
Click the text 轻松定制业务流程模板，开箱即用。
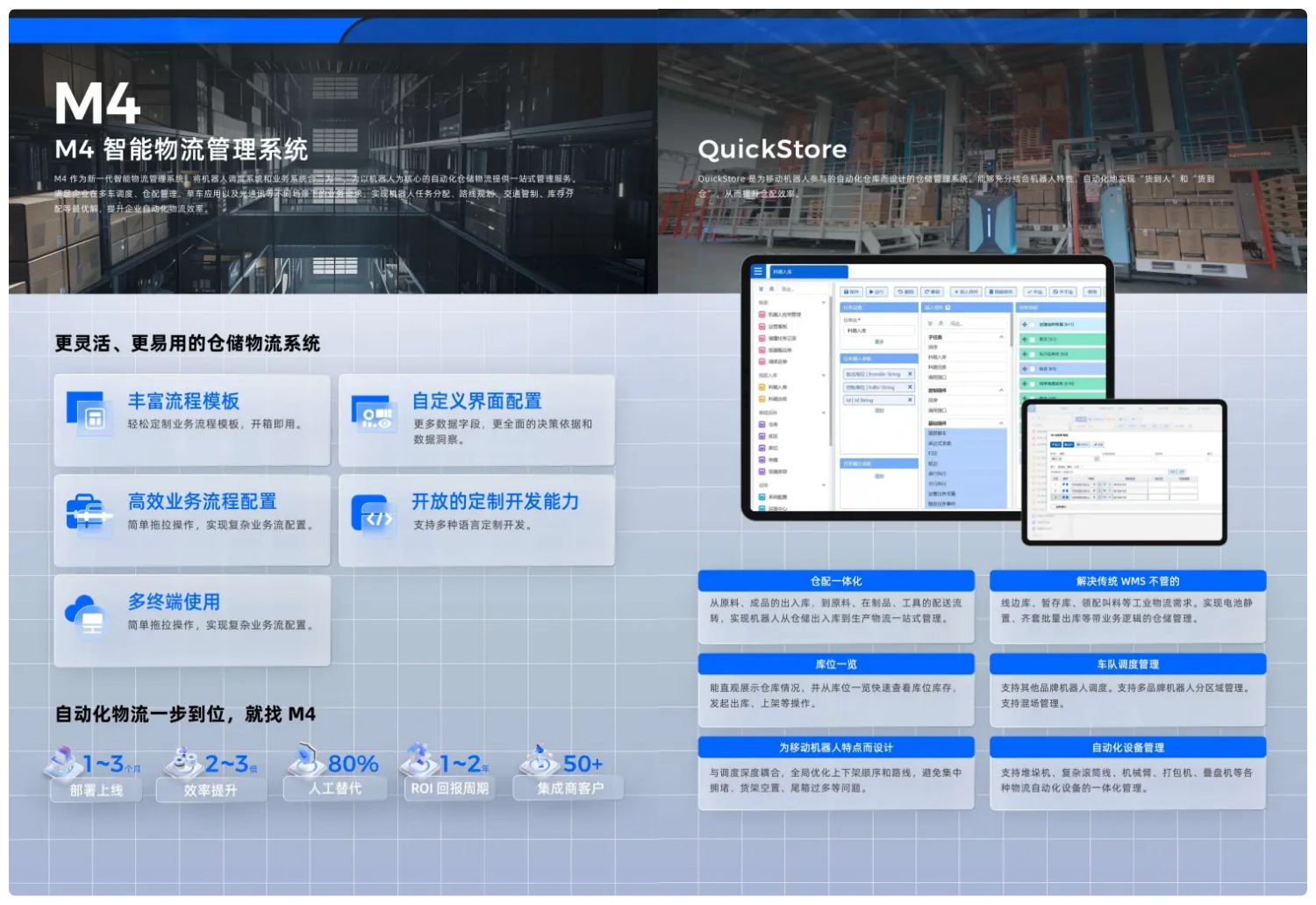point(216,424)
